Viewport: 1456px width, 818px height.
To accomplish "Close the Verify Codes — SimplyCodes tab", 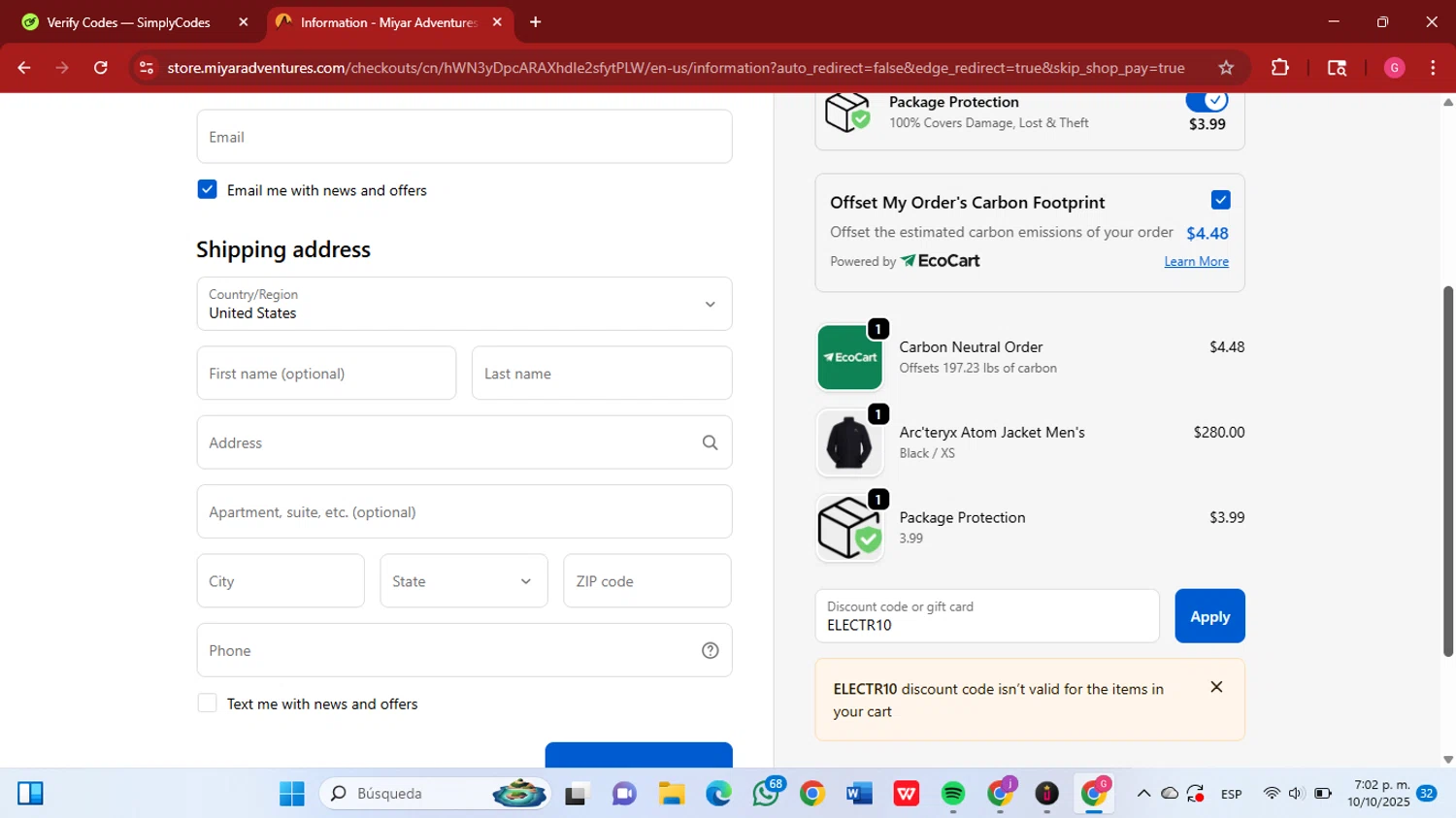I will point(244,22).
